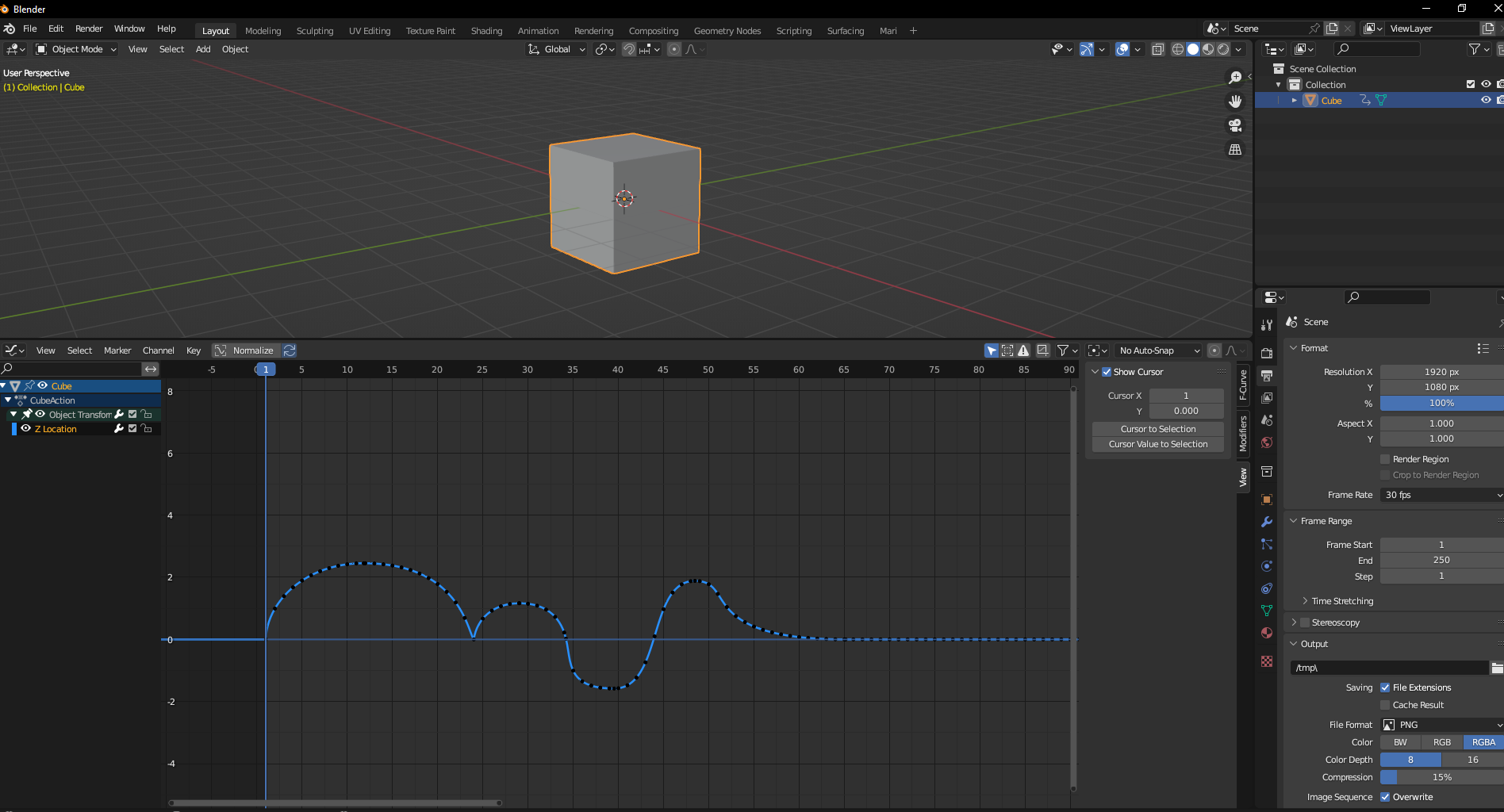
Task: Toggle the Normalize button
Action: click(x=245, y=350)
